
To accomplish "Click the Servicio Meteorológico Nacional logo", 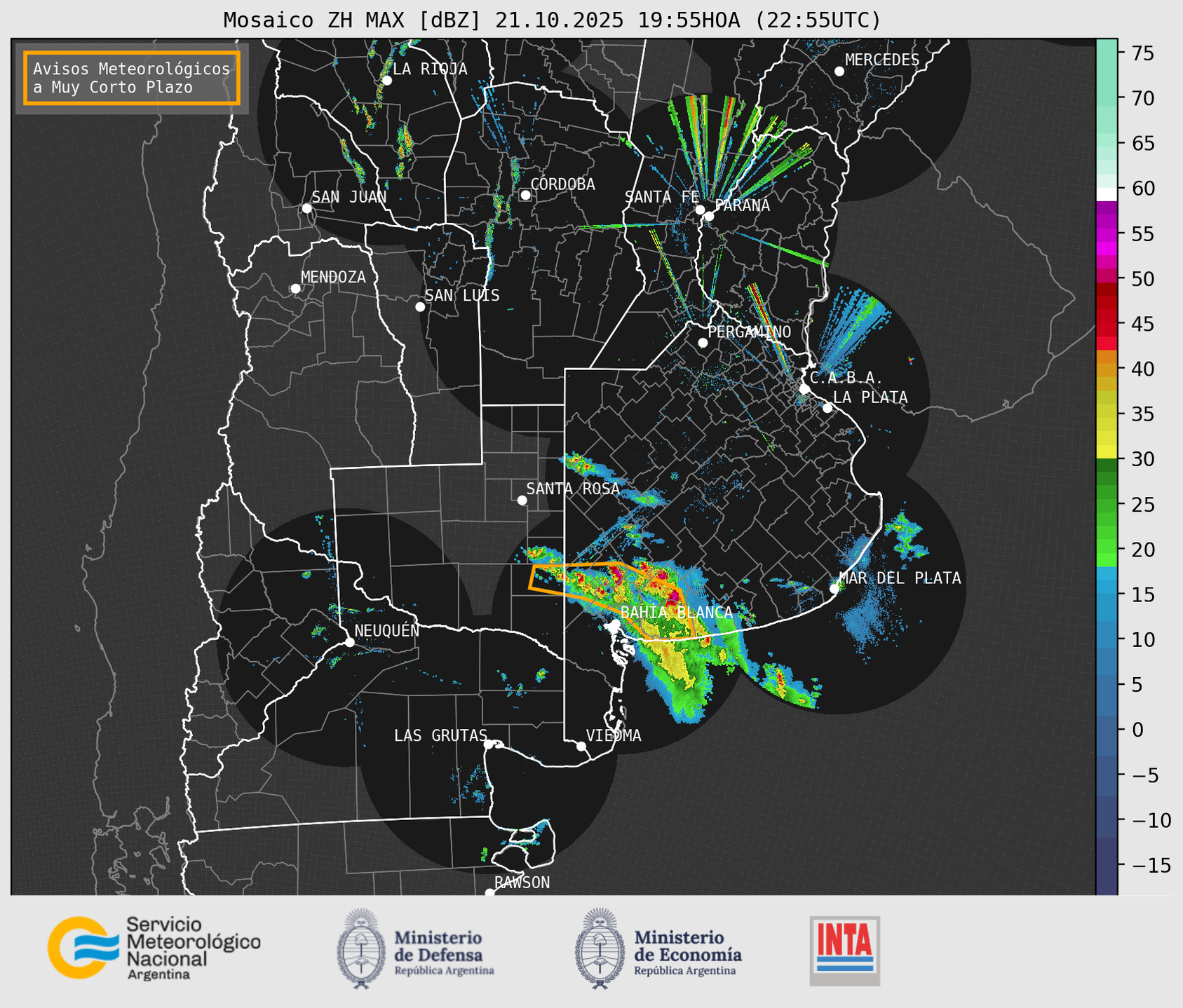I will pyautogui.click(x=154, y=948).
